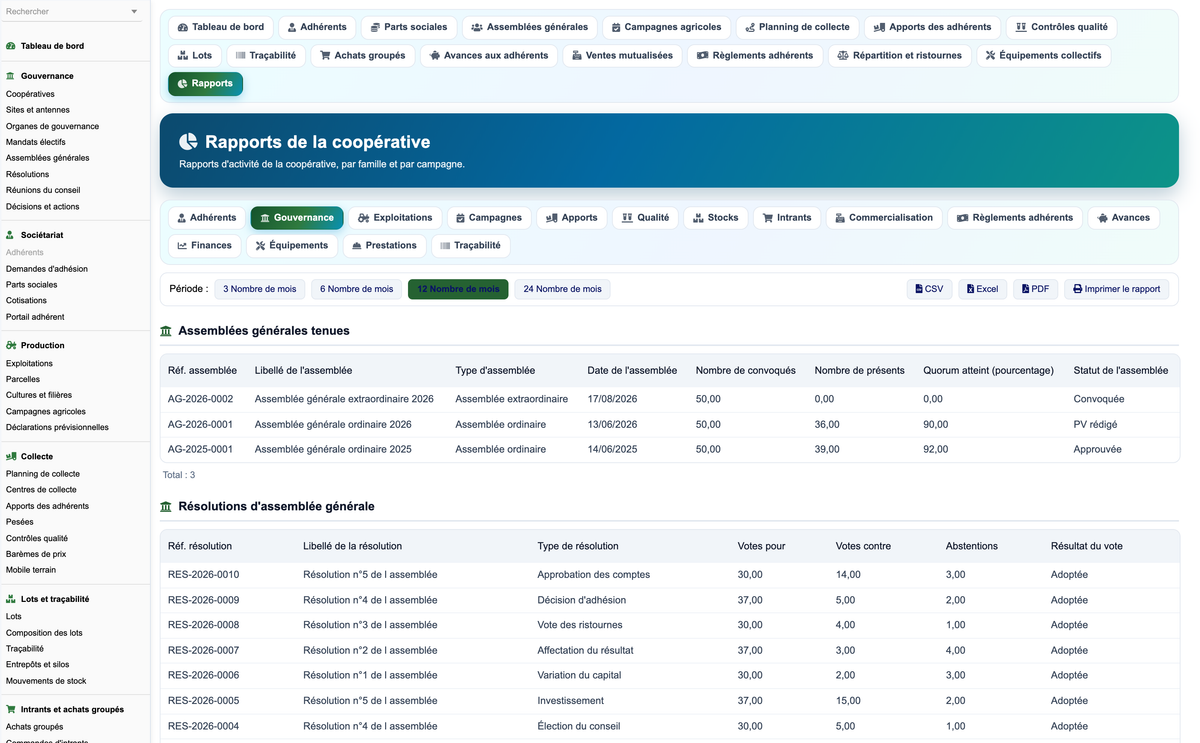Screen dimensions: 1200x743
Task: Click the RES-2026-0010 resolution reference
Action: pyautogui.click(x=203, y=575)
